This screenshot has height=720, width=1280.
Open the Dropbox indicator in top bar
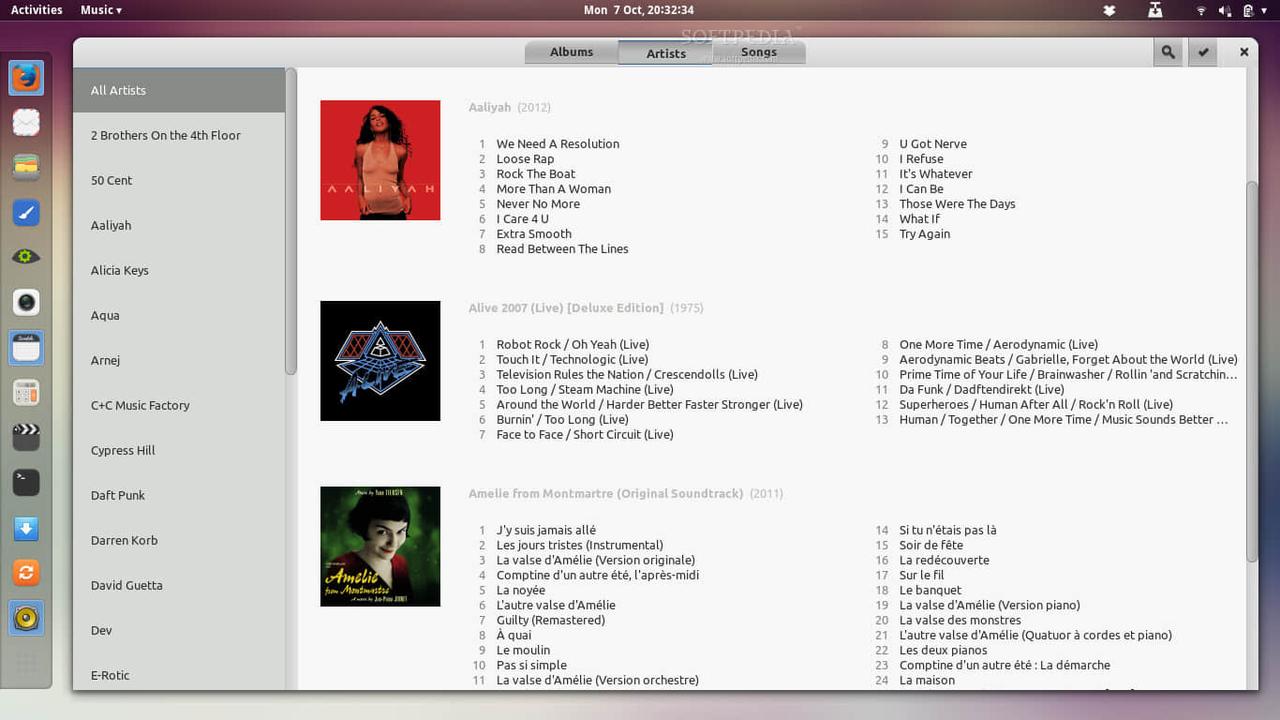click(x=1109, y=10)
